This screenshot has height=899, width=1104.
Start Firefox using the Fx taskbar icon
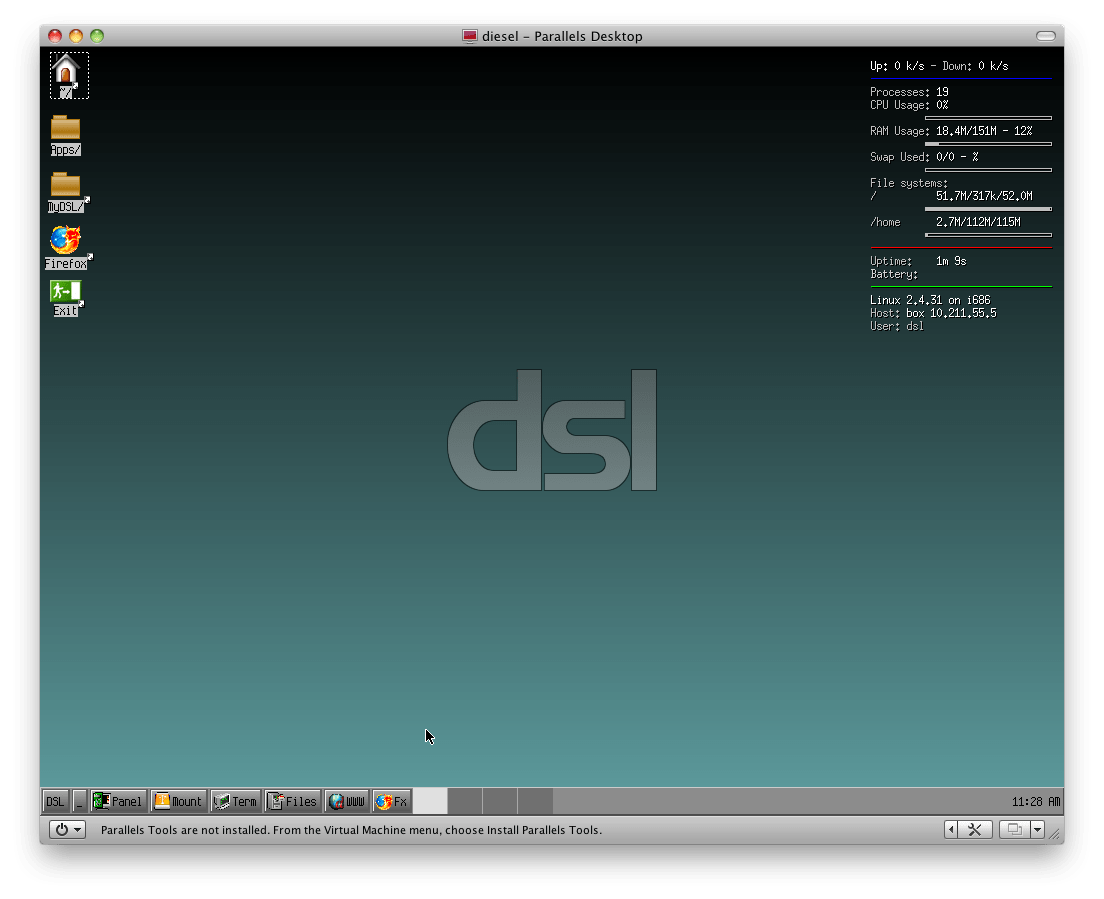391,801
